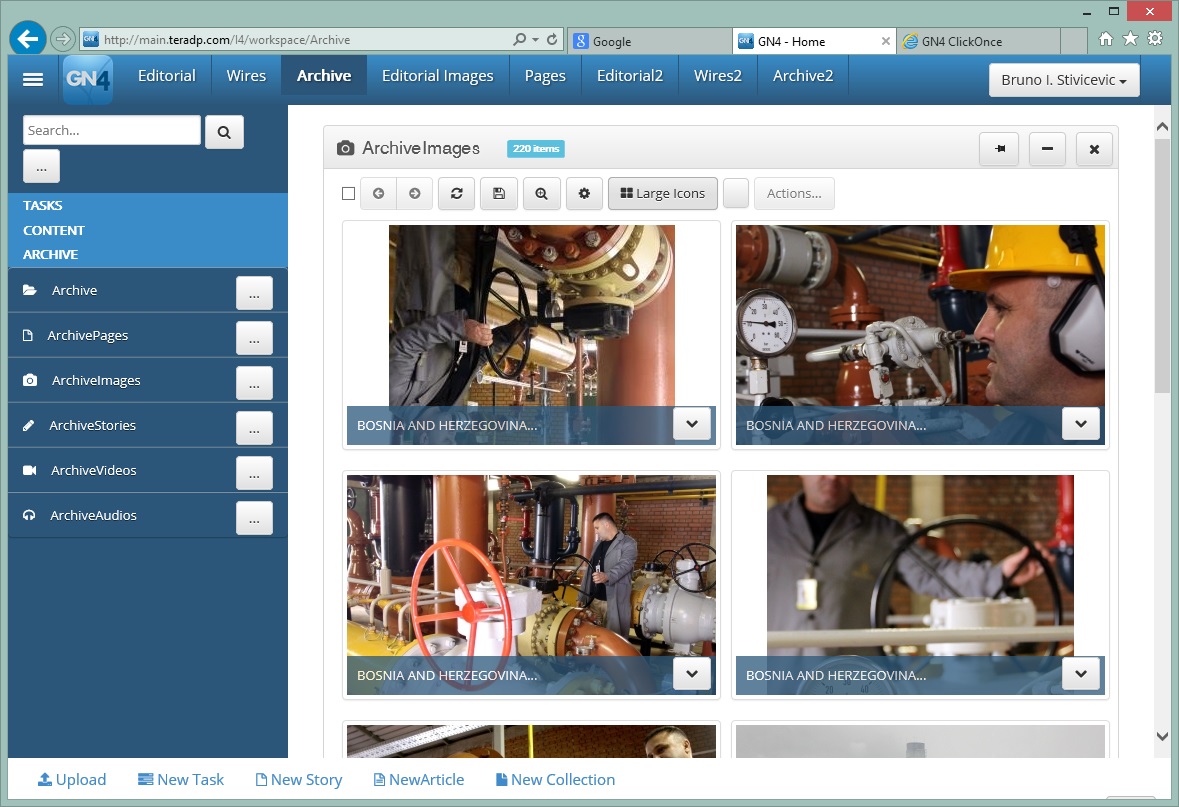
Task: Open ArchiveStories in sidebar
Action: (92, 426)
